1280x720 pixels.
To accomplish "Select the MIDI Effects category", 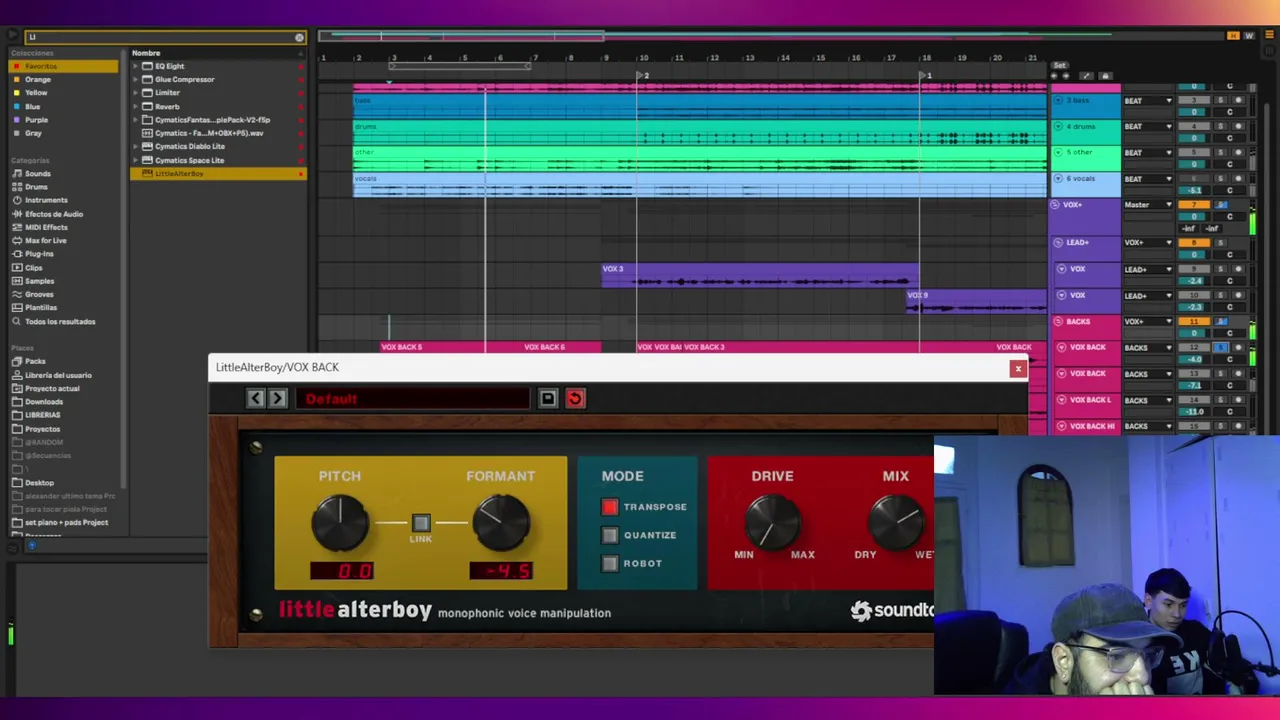I will [x=46, y=227].
